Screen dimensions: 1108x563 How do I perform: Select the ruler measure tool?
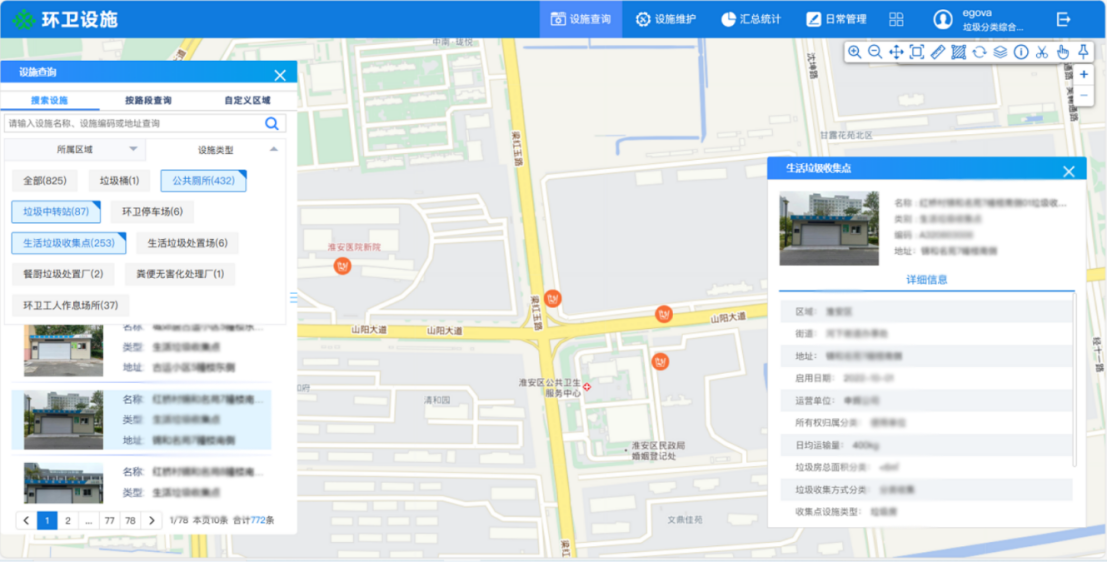point(937,52)
